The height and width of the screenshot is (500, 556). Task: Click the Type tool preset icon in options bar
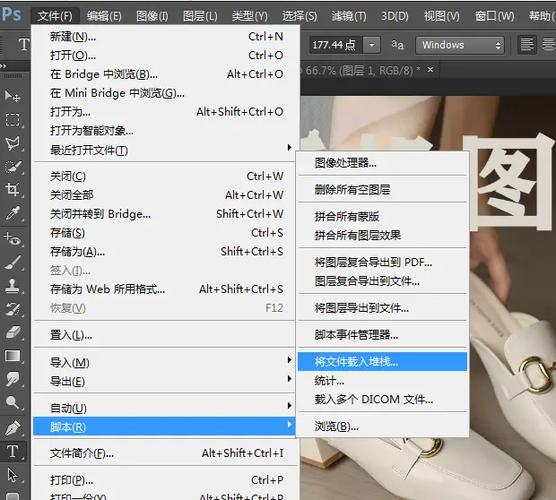tap(24, 45)
